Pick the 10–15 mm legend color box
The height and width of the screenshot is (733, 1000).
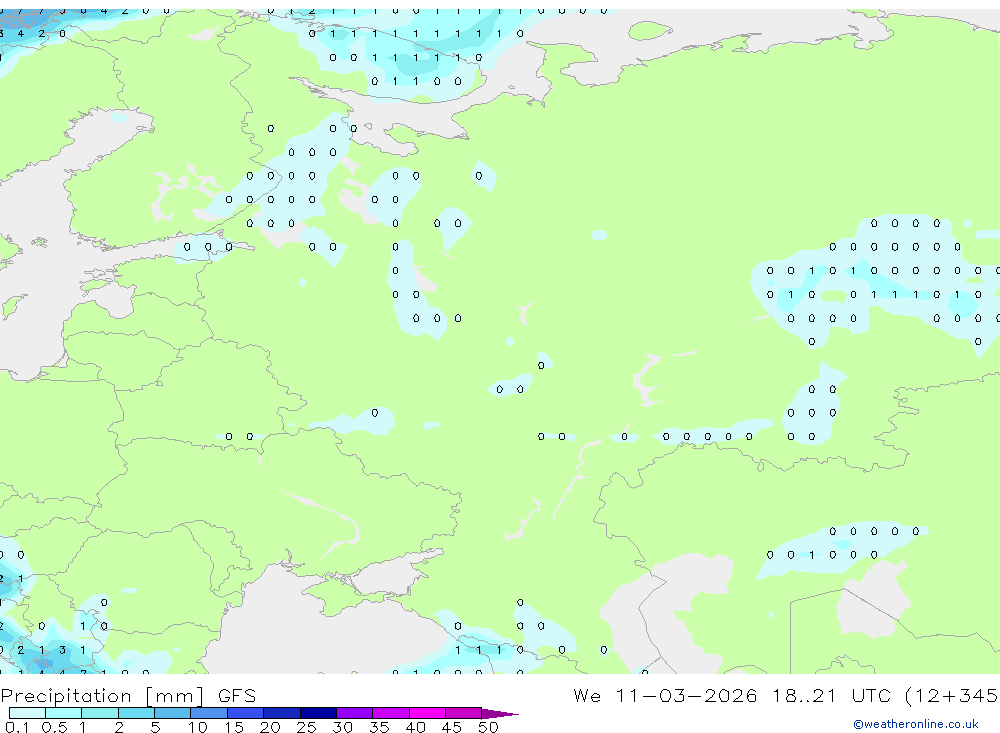click(x=209, y=713)
